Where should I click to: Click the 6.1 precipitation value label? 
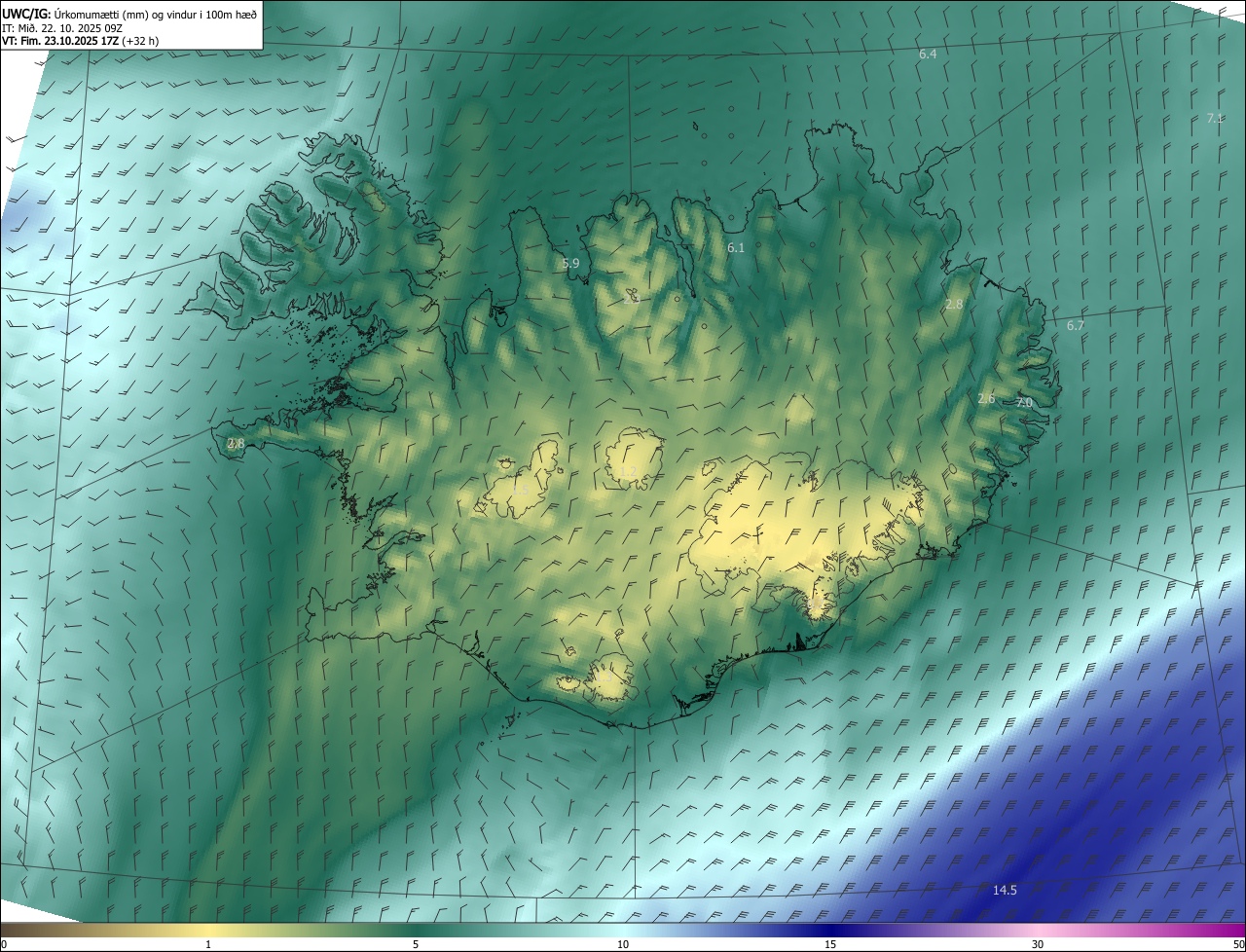click(x=736, y=247)
